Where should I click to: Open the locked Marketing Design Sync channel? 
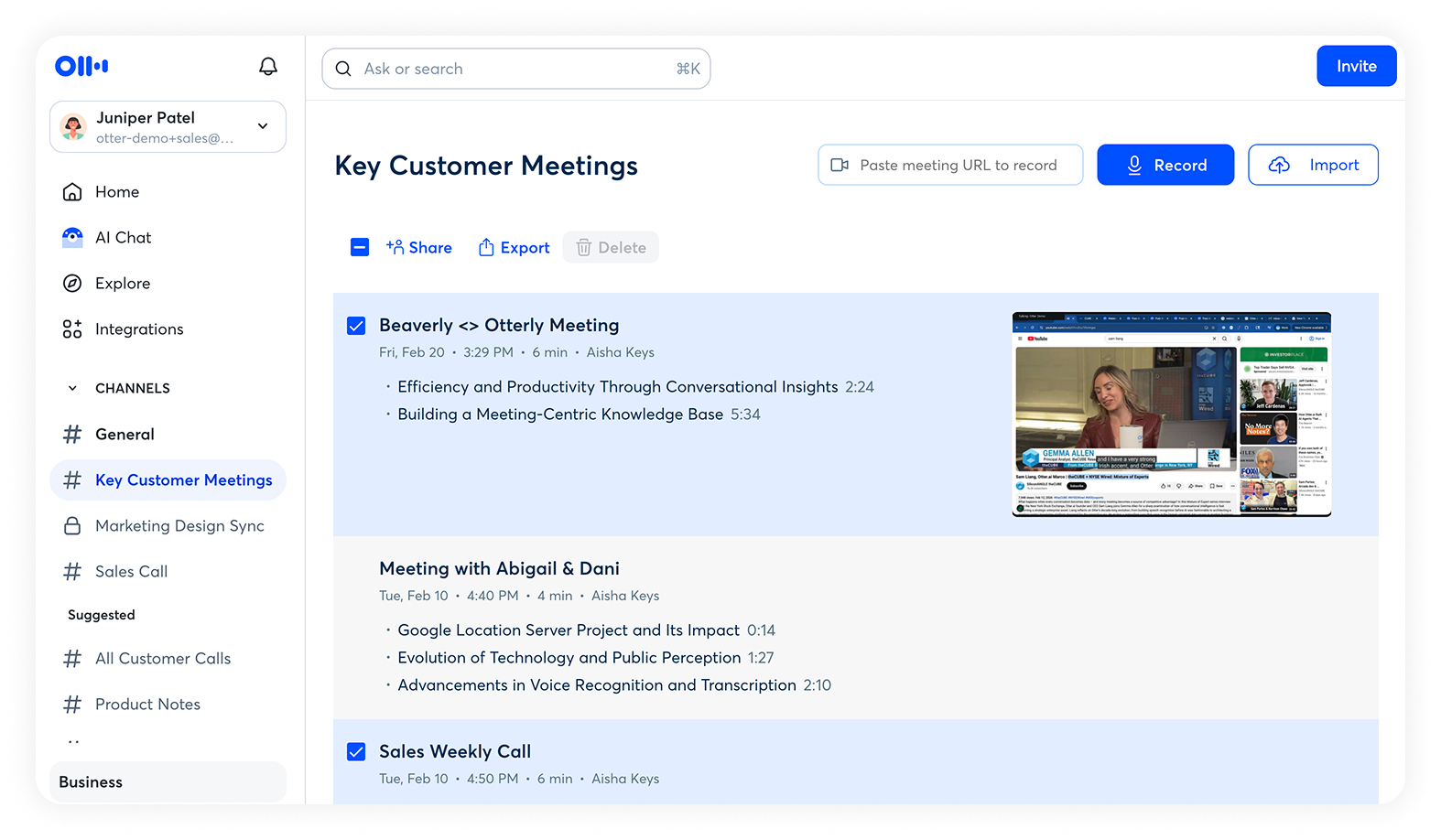[x=179, y=526]
